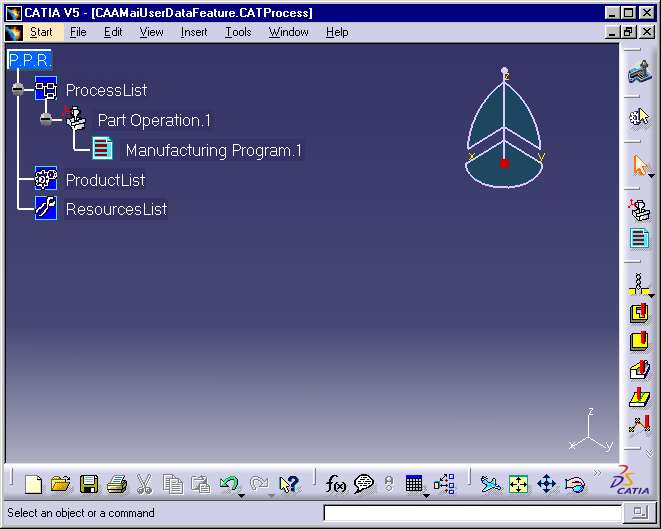The height and width of the screenshot is (529, 661).
Task: Select the Drilling operation tool
Action: (638, 284)
